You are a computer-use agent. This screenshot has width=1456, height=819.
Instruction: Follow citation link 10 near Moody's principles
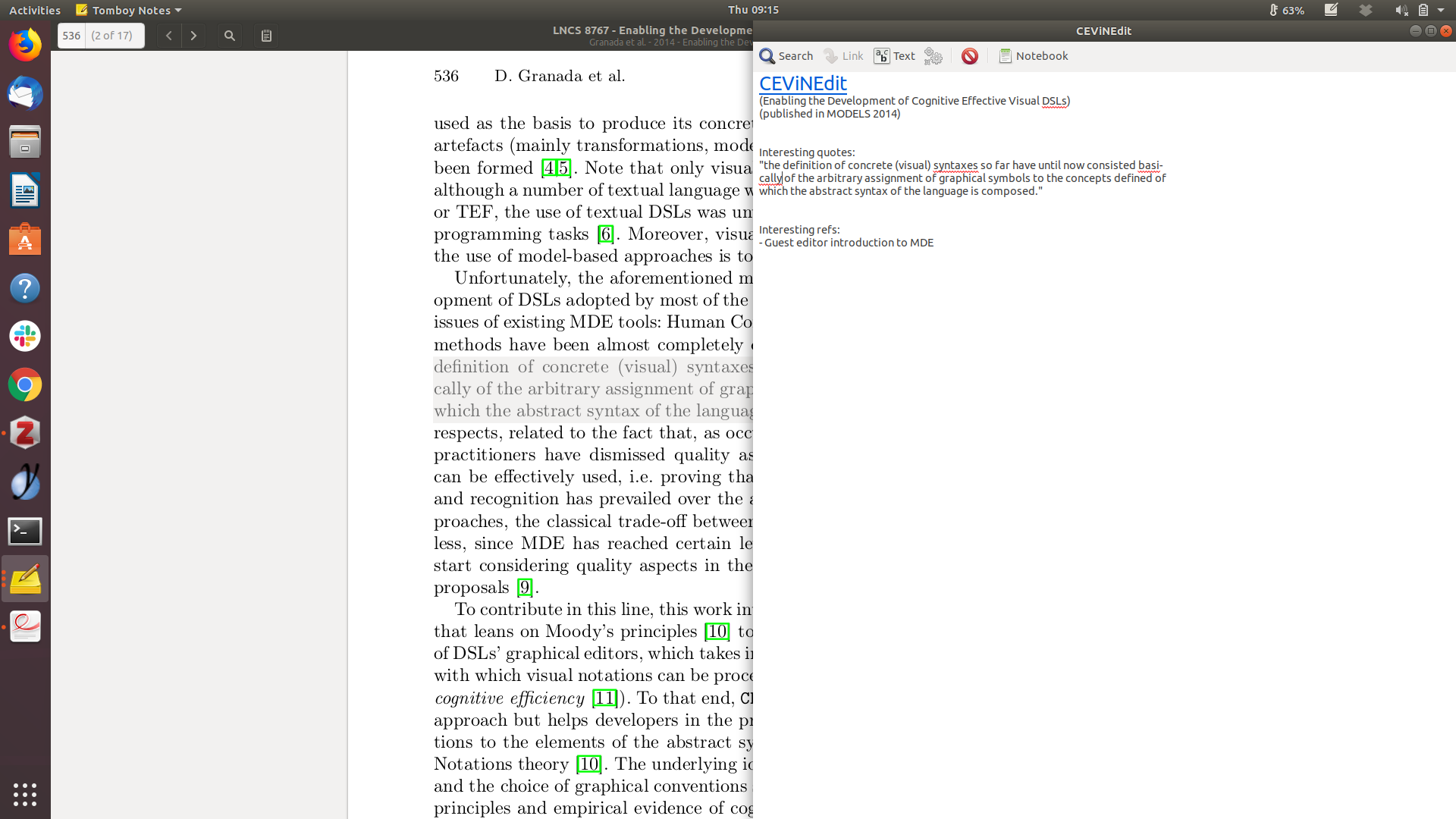click(x=717, y=632)
